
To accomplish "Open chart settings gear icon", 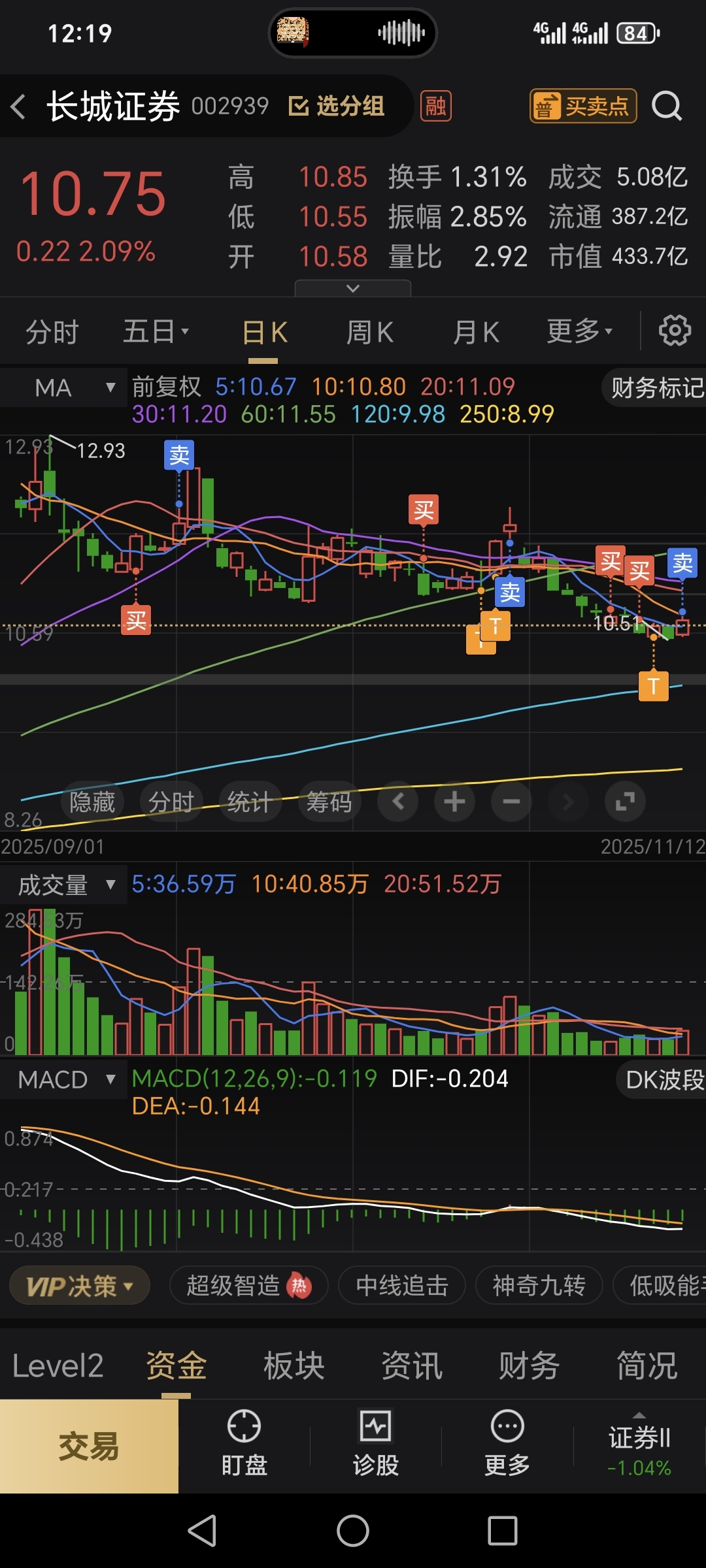I will tap(675, 331).
